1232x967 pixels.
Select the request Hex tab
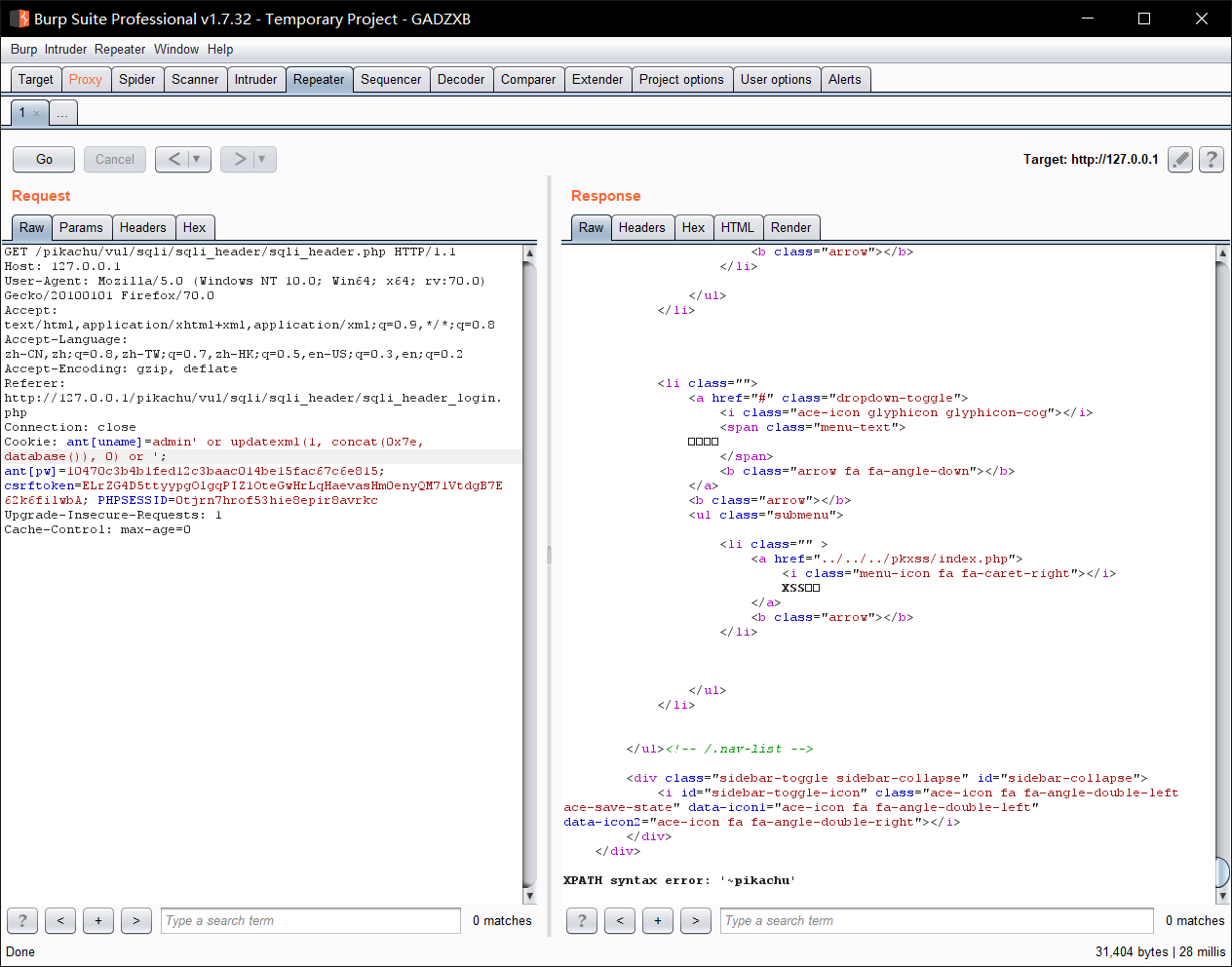coord(195,227)
